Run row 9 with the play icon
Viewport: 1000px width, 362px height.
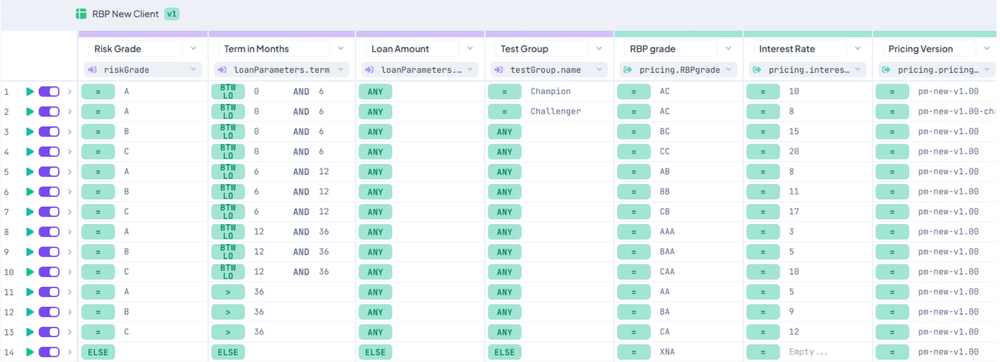30,252
